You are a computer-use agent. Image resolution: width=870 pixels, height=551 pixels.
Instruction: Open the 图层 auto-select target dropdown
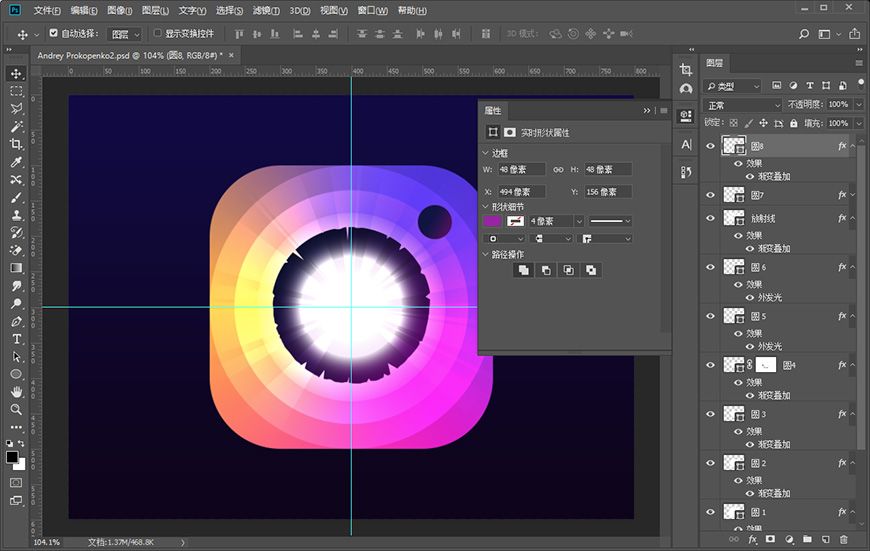[125, 34]
